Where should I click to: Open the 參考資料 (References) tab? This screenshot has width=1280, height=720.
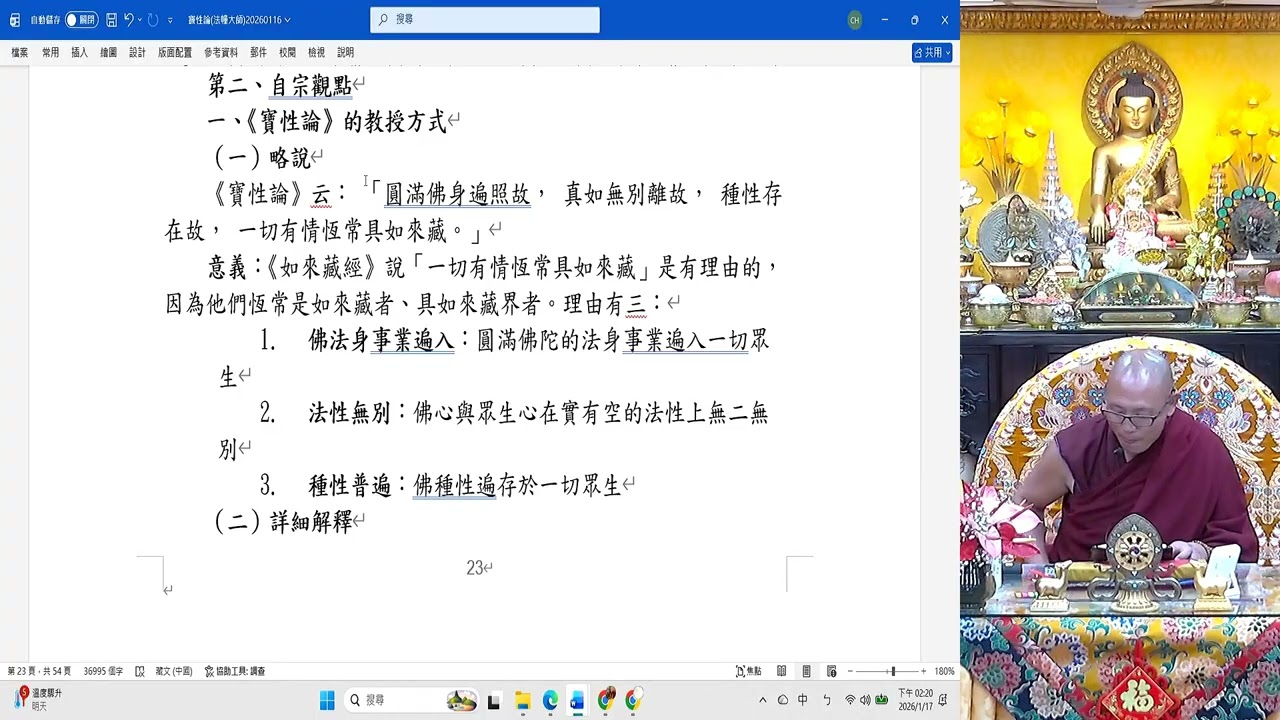point(221,52)
